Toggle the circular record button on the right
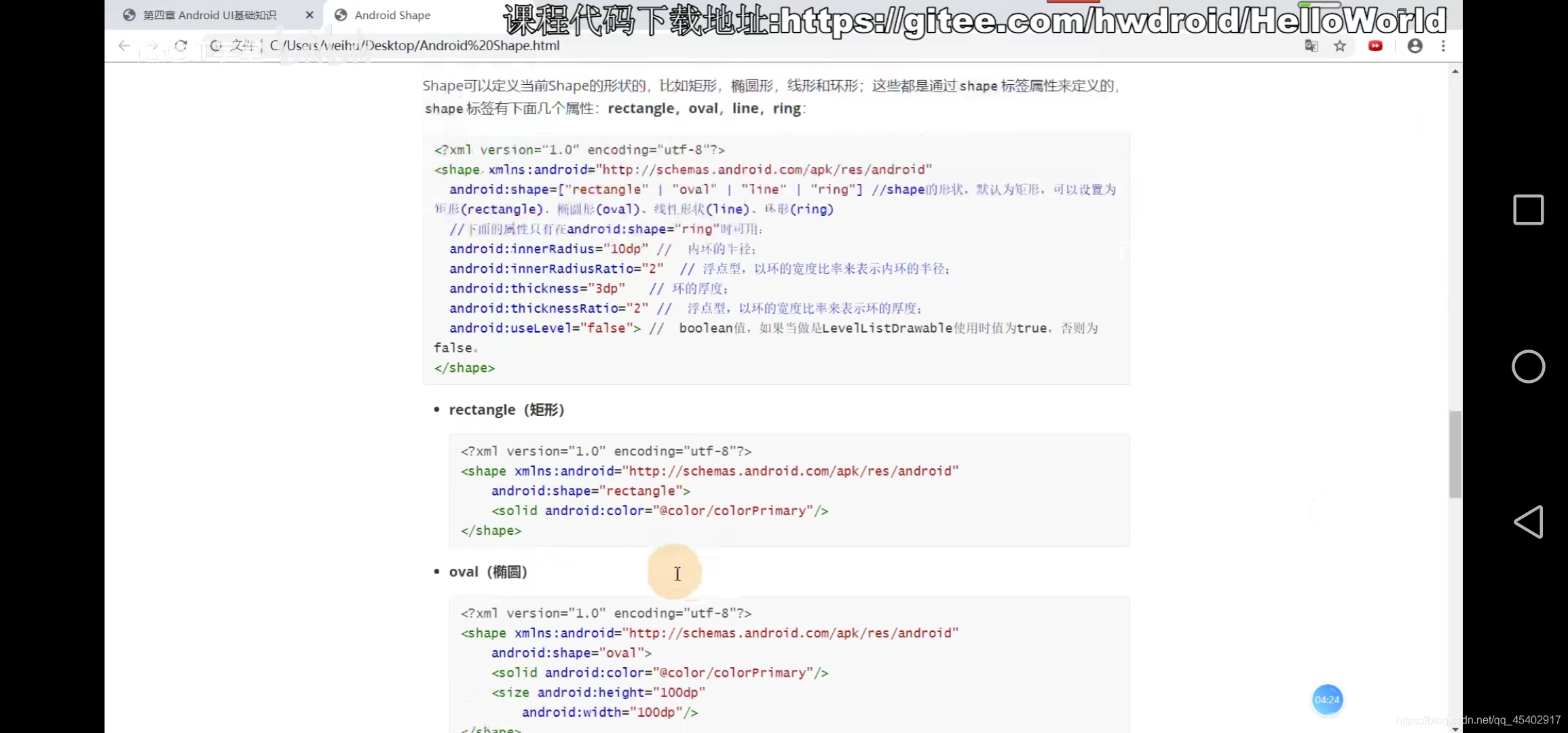This screenshot has height=733, width=1568. (x=1529, y=366)
